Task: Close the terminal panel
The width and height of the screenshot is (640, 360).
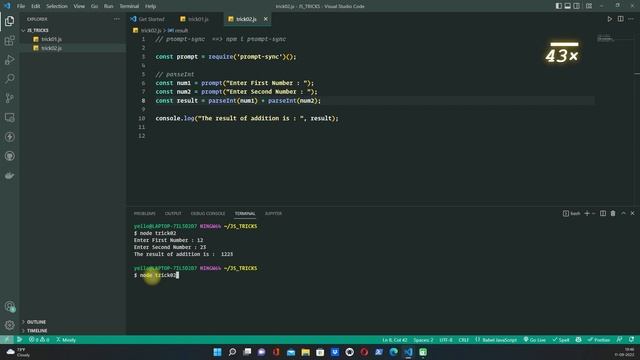Action: pyautogui.click(x=633, y=213)
